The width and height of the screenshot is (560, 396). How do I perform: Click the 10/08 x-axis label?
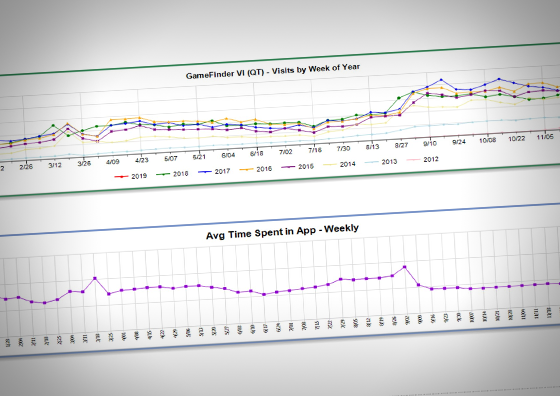point(488,140)
